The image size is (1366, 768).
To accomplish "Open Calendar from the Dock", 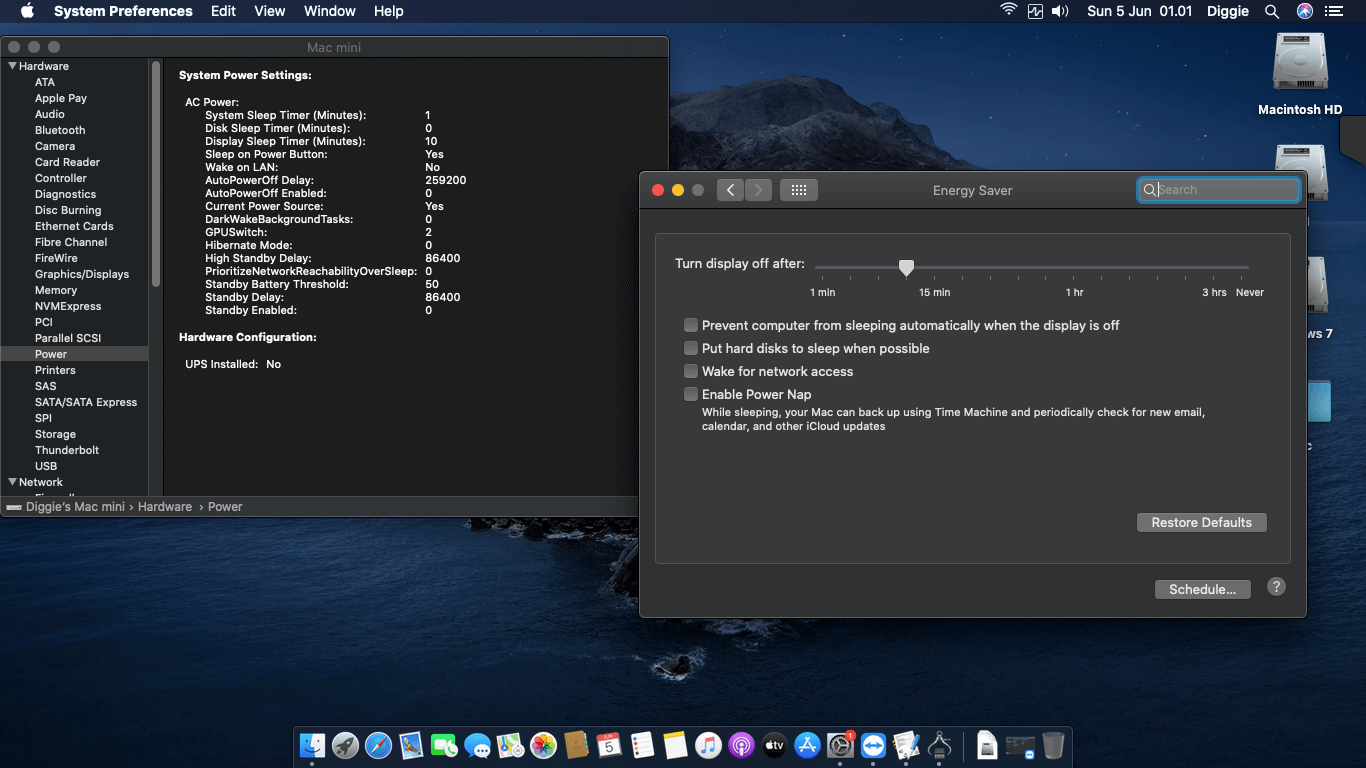I will (x=609, y=745).
